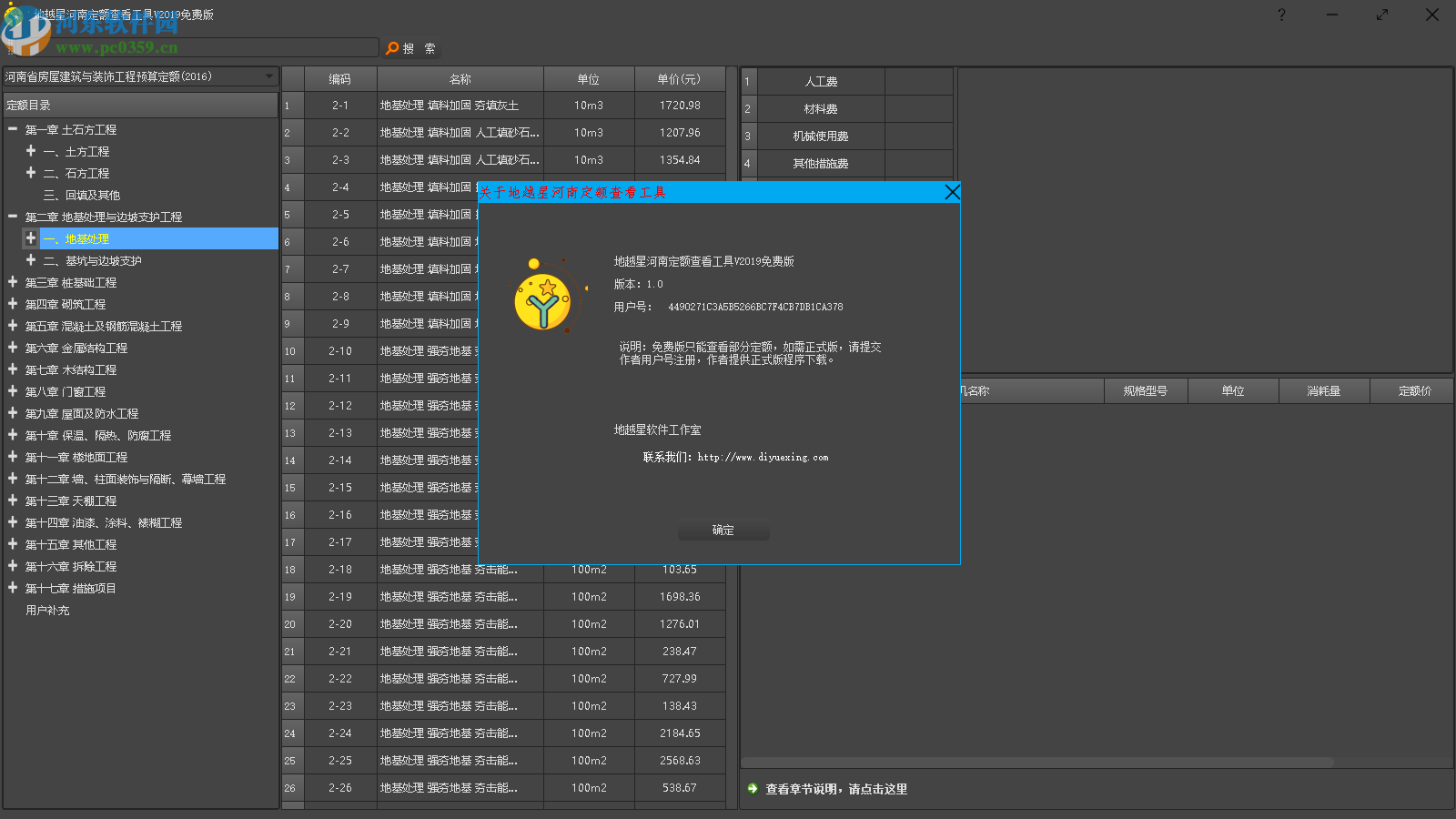
Task: Click row number 22 header
Action: (292, 679)
